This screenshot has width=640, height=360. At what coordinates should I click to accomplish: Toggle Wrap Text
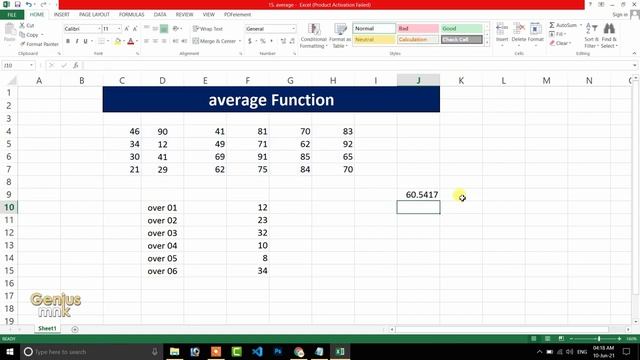[x=208, y=29]
